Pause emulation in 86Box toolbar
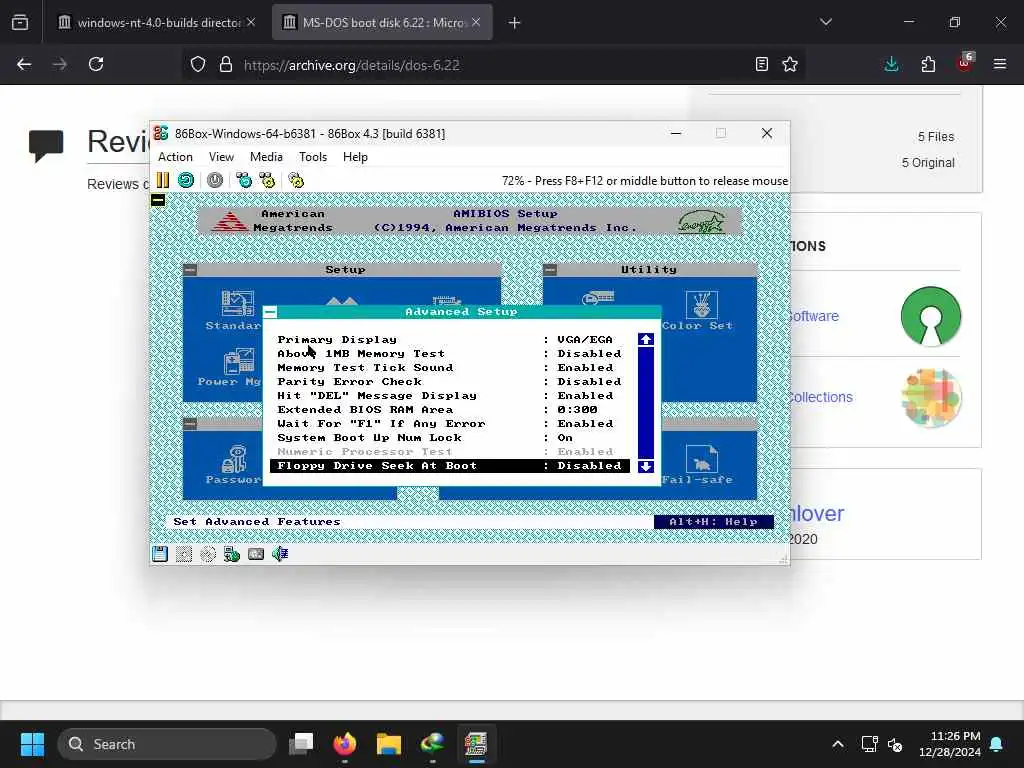 (x=163, y=180)
